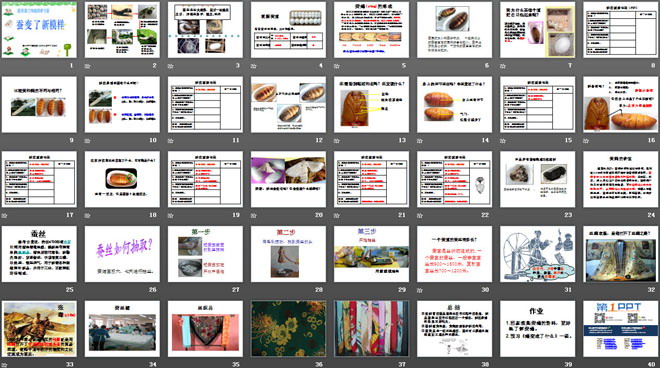Select slide 2 silkworm life photos thumbnail
660x368 pixels.
tap(122, 30)
